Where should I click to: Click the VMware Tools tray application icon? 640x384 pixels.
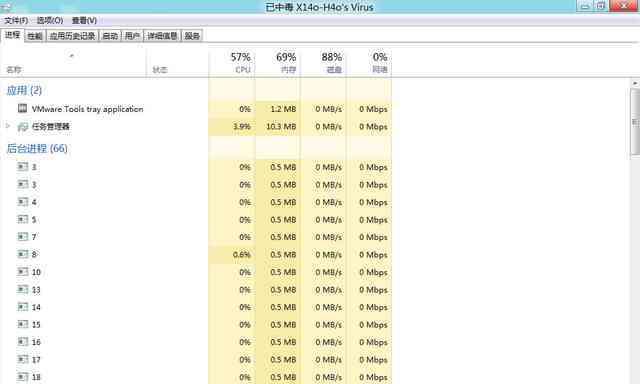(22, 108)
